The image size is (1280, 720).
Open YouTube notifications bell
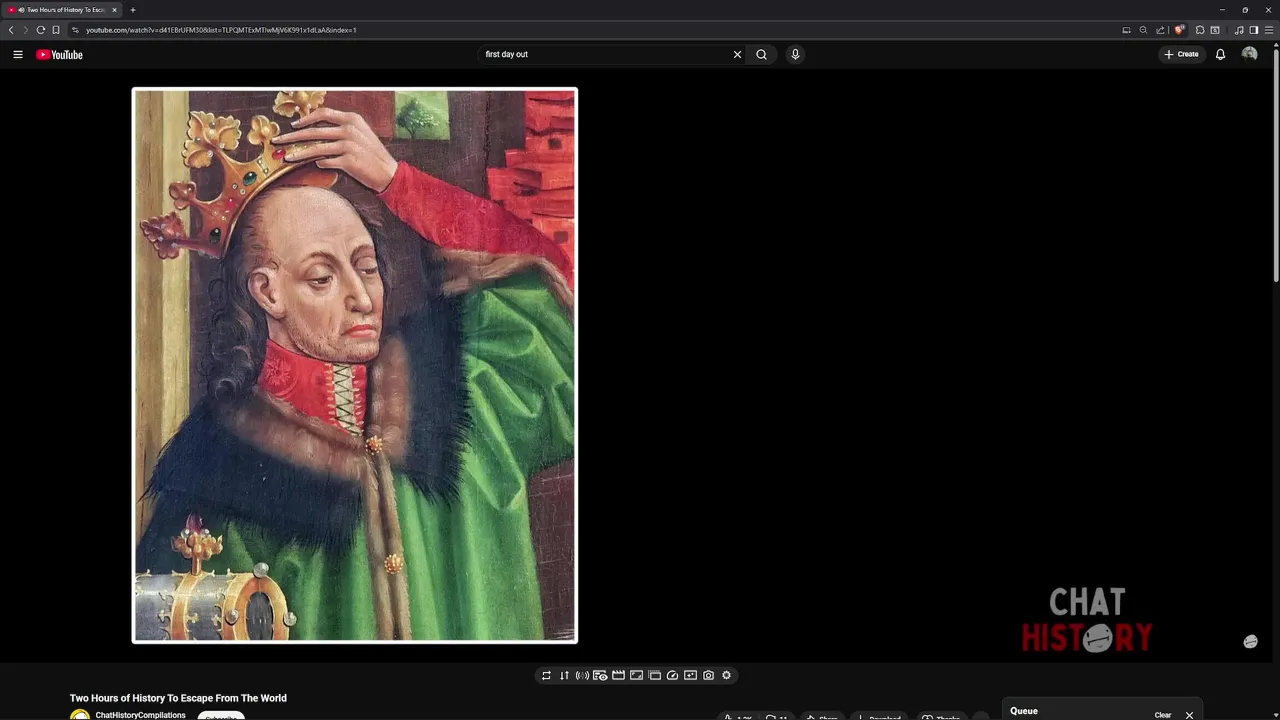coord(1220,55)
